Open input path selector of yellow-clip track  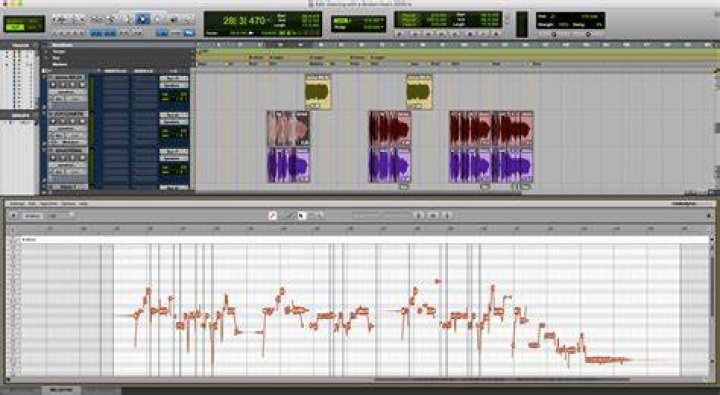(174, 79)
